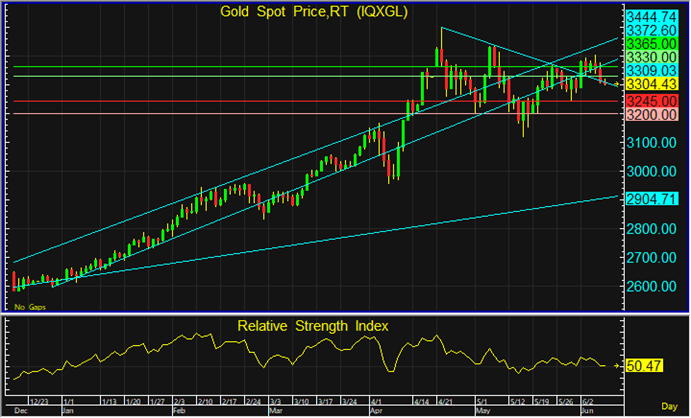Viewport: 691px width, 418px height.
Task: Select the Feb month marker on time axis
Action: click(x=180, y=410)
